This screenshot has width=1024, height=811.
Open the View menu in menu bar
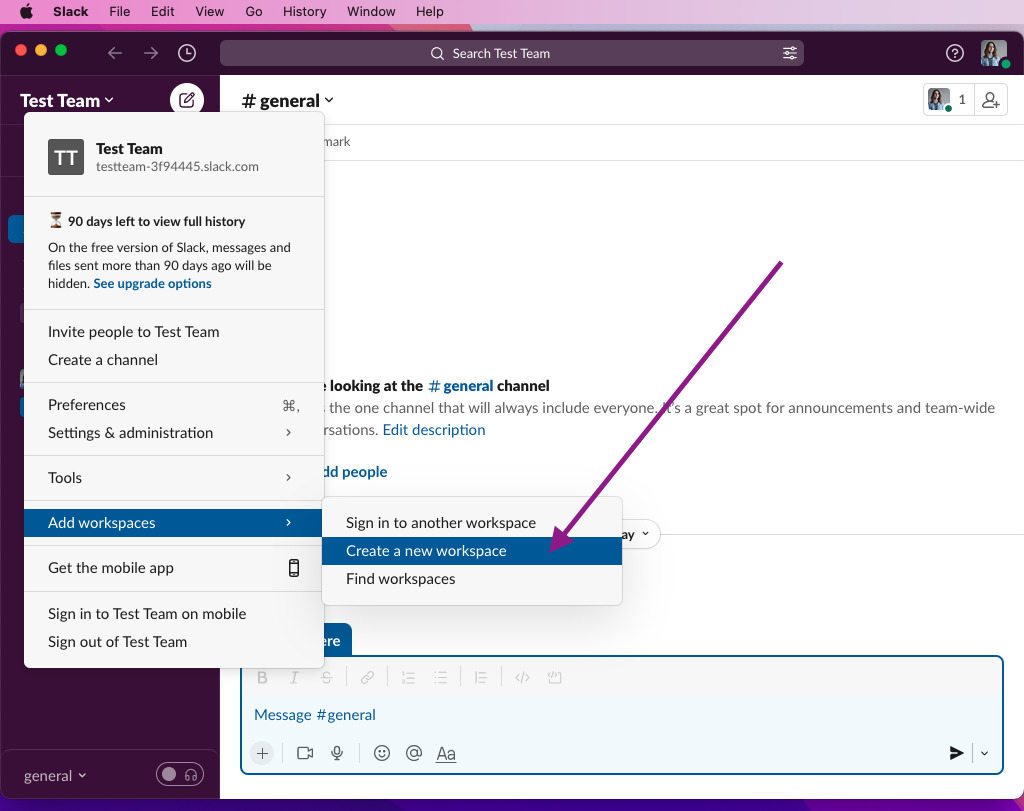210,12
